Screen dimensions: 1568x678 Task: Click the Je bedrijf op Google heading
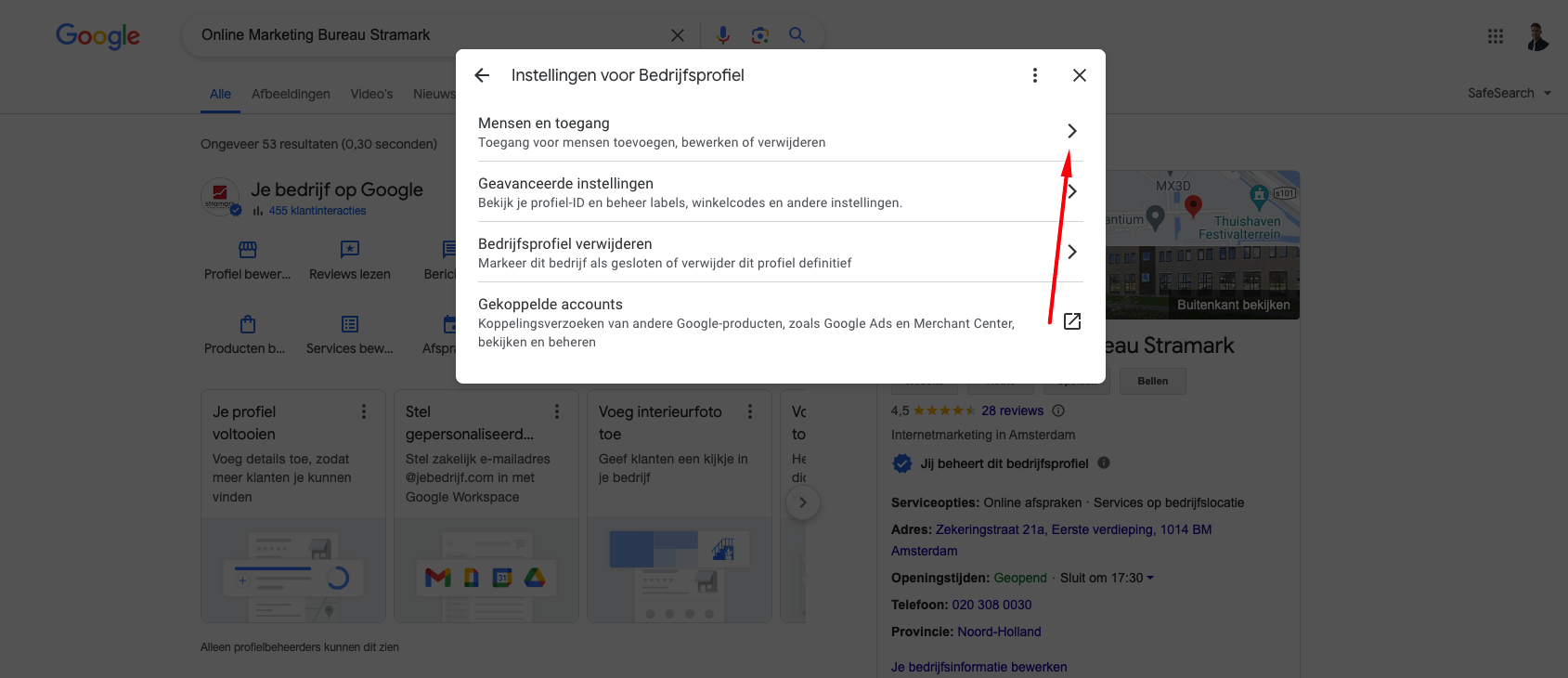tap(336, 189)
